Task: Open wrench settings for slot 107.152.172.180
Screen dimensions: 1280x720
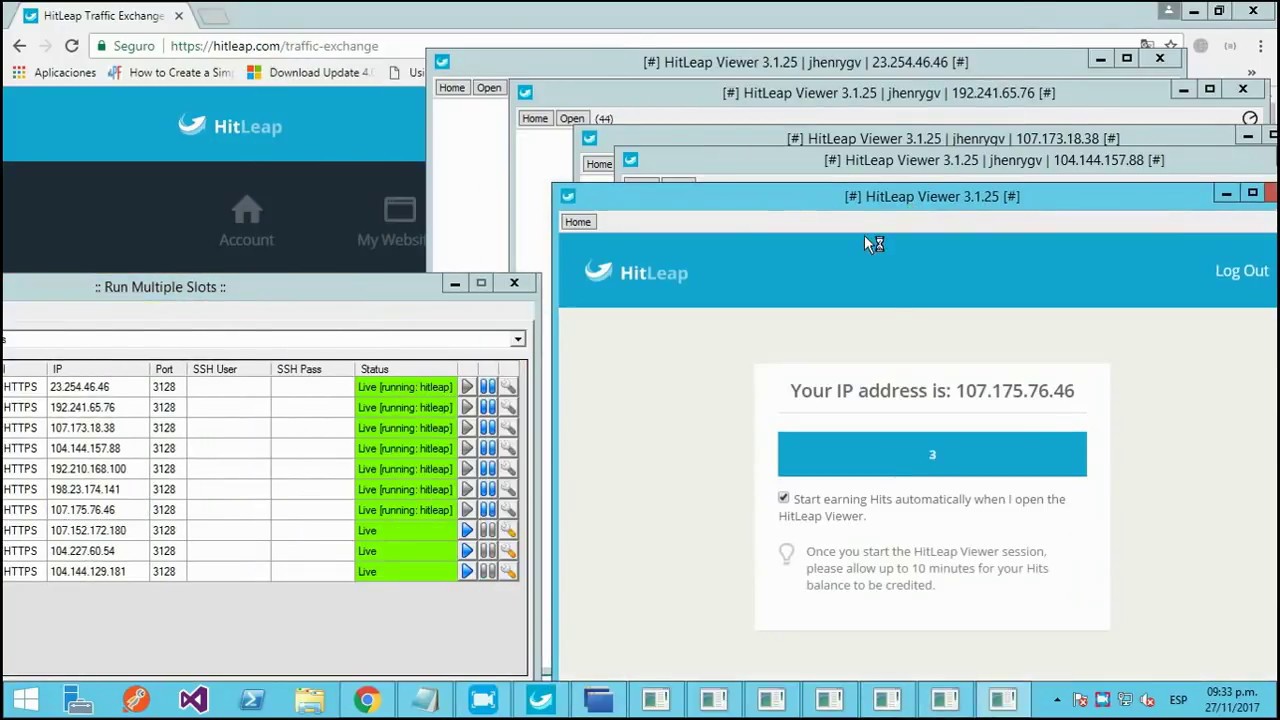Action: click(x=508, y=531)
